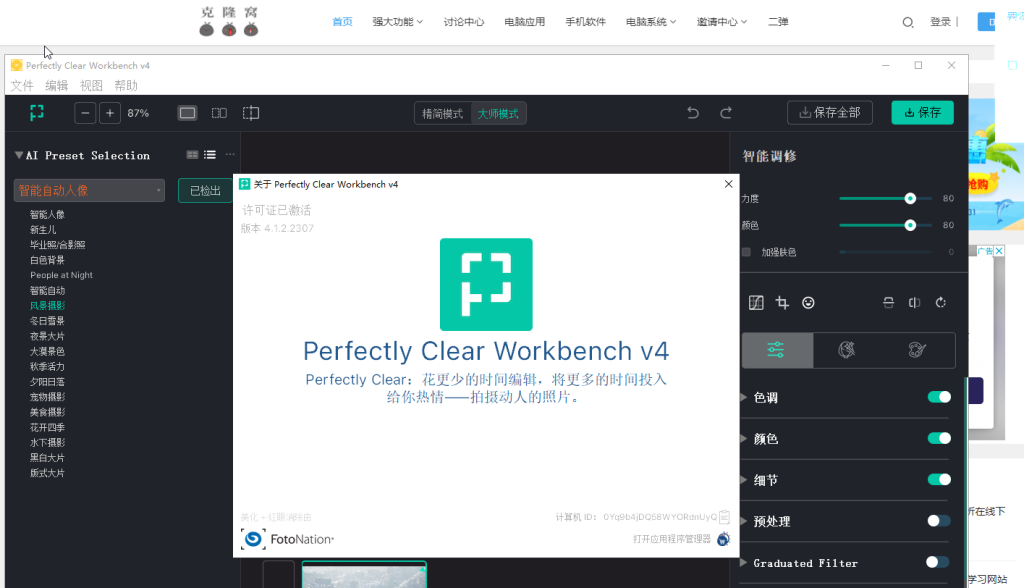Expand the 细节 section
This screenshot has width=1024, height=588.
[x=744, y=480]
